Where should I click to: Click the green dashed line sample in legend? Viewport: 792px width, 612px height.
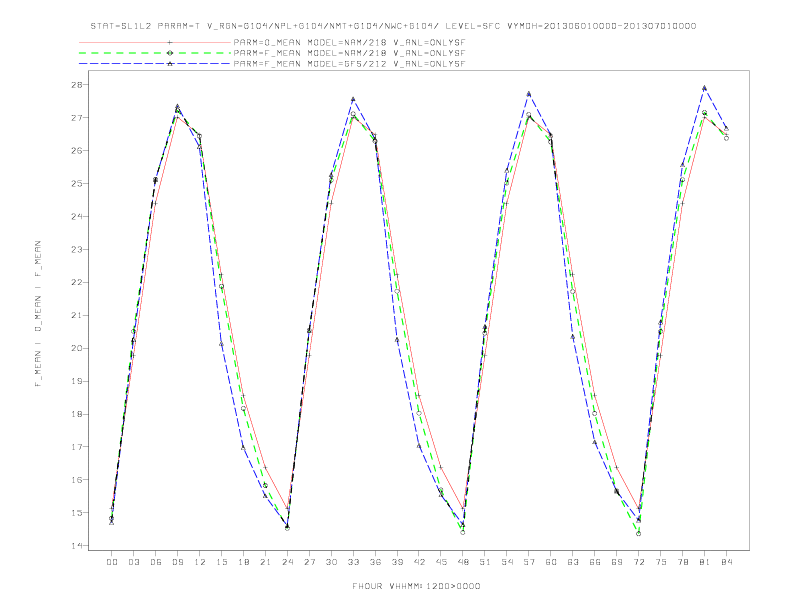[x=155, y=53]
